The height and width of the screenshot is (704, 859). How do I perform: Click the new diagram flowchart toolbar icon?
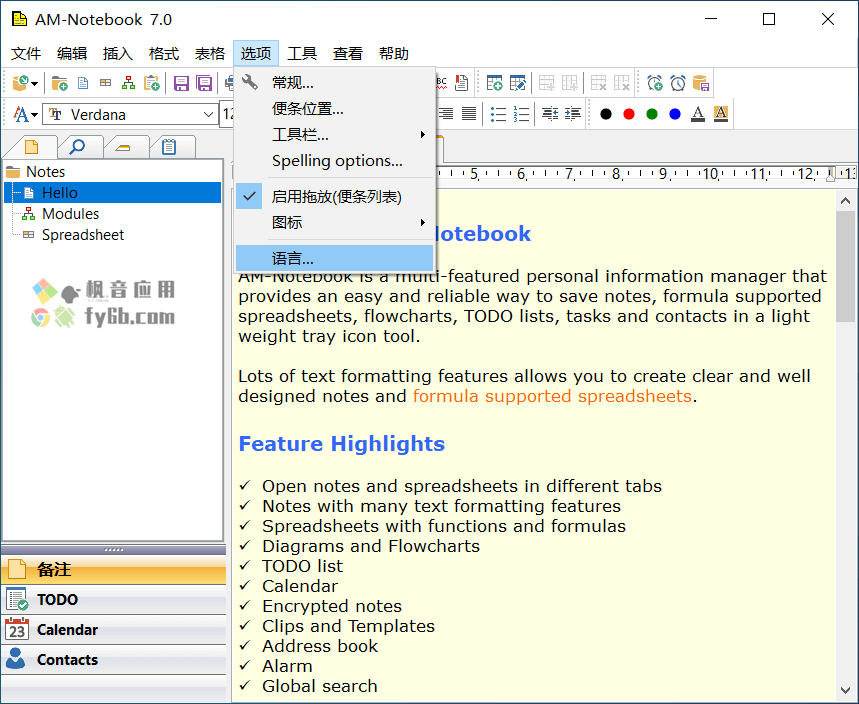[x=129, y=83]
